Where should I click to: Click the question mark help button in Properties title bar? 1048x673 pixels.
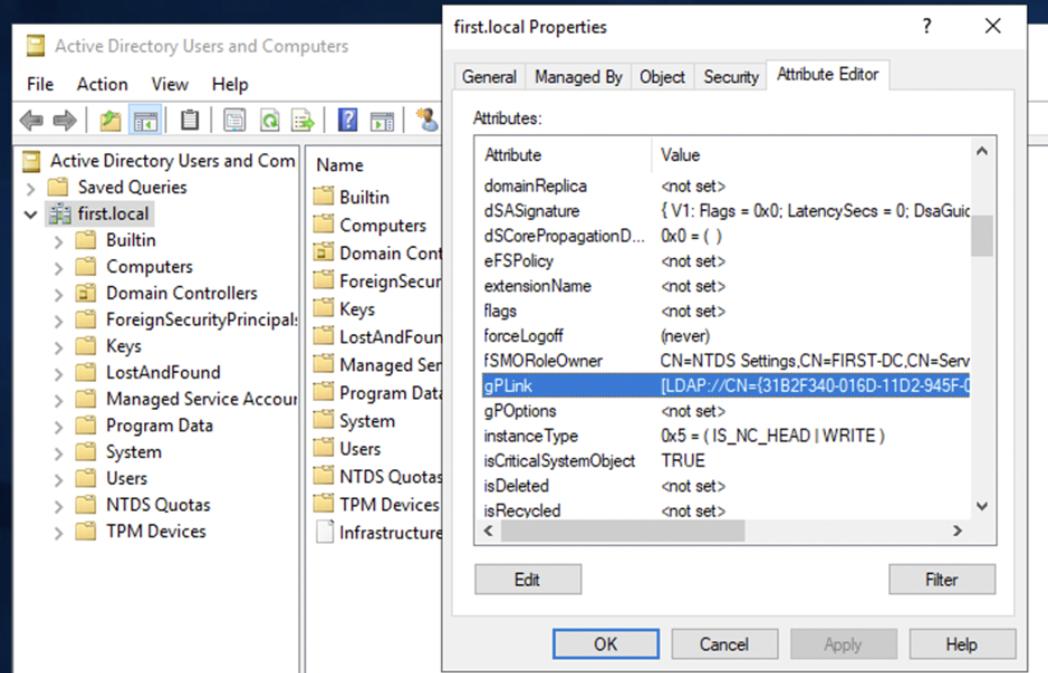[927, 26]
